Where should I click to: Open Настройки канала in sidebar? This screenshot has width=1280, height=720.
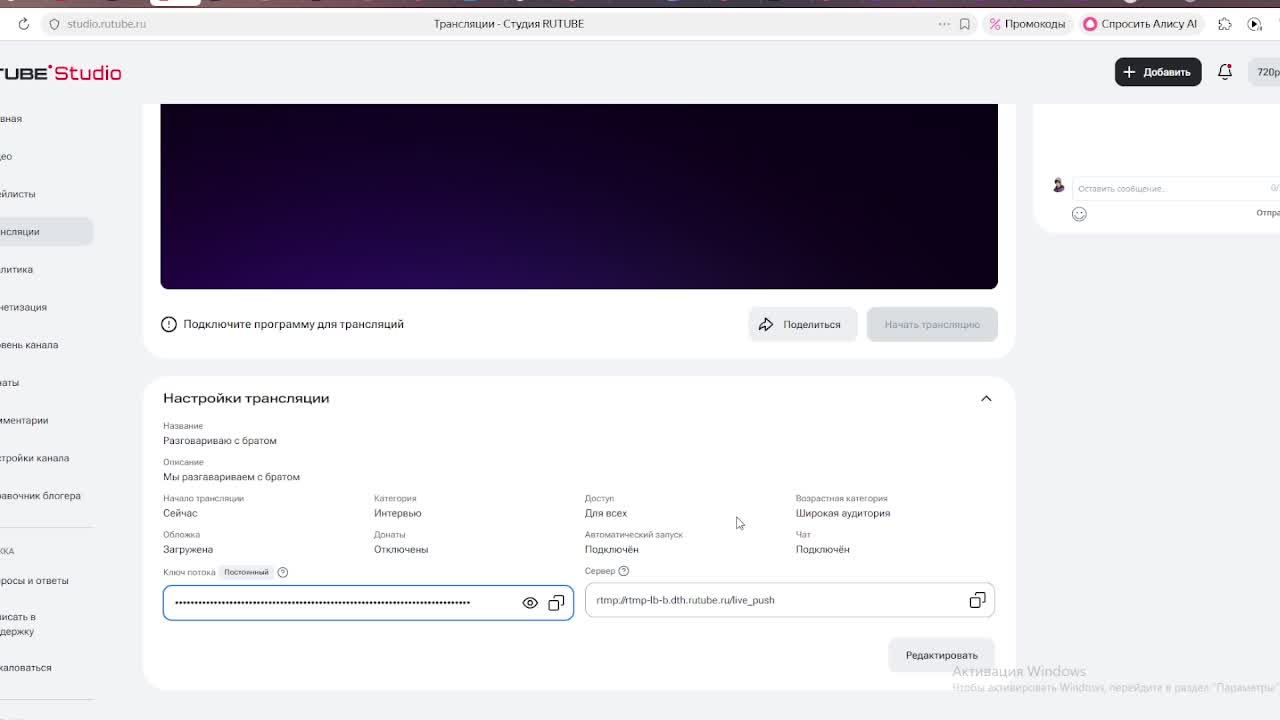click(x=34, y=458)
